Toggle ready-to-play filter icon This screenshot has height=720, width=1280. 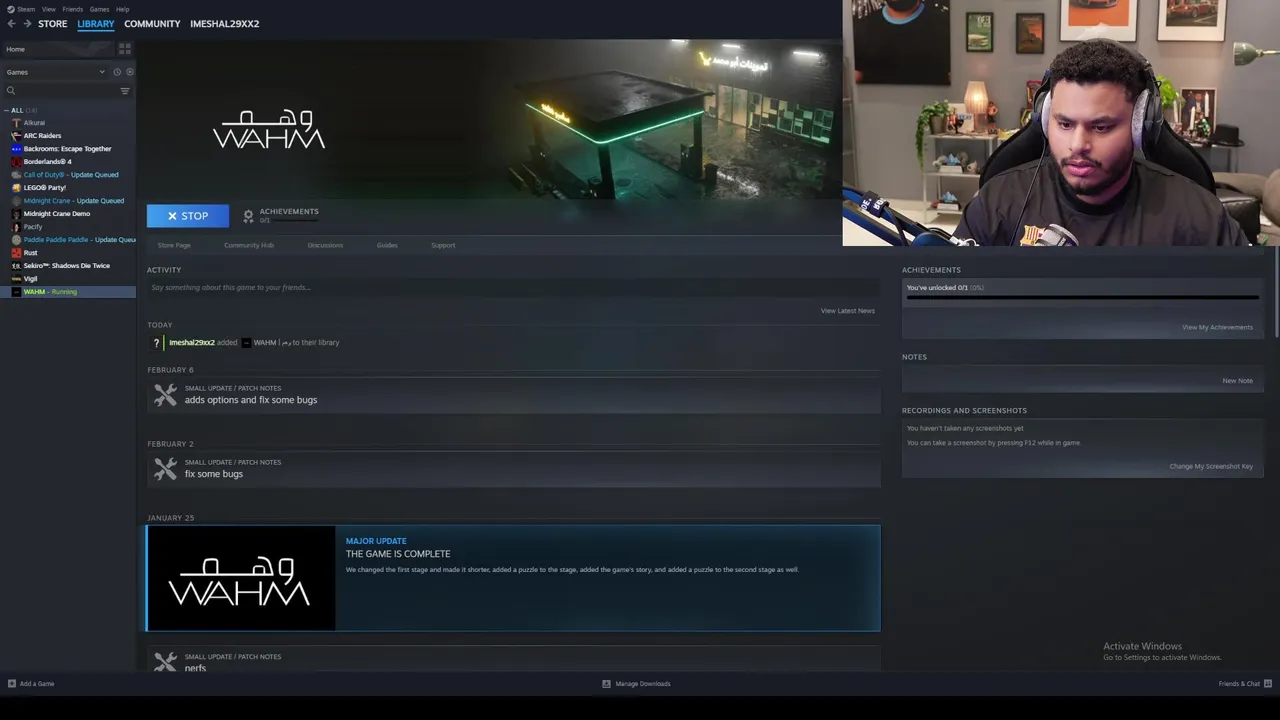pos(129,72)
